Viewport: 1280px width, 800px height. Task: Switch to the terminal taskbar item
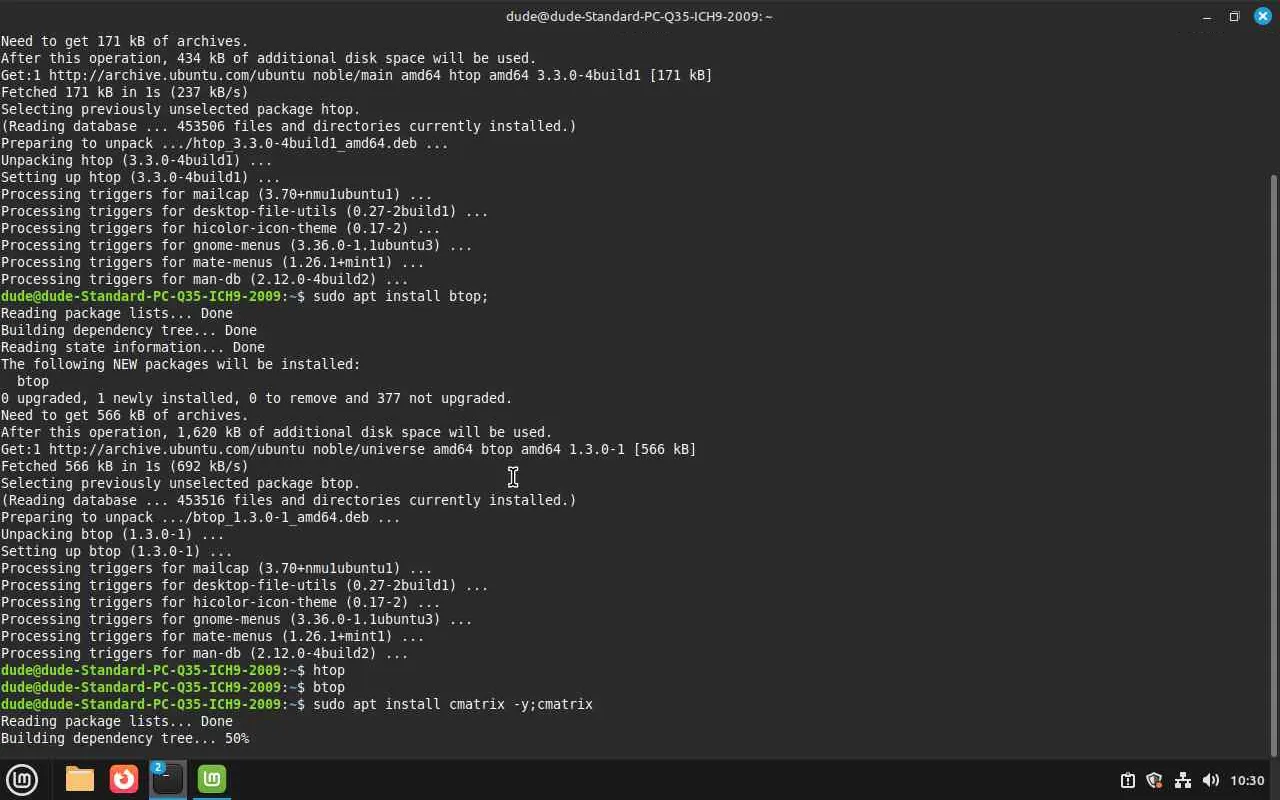(x=168, y=779)
